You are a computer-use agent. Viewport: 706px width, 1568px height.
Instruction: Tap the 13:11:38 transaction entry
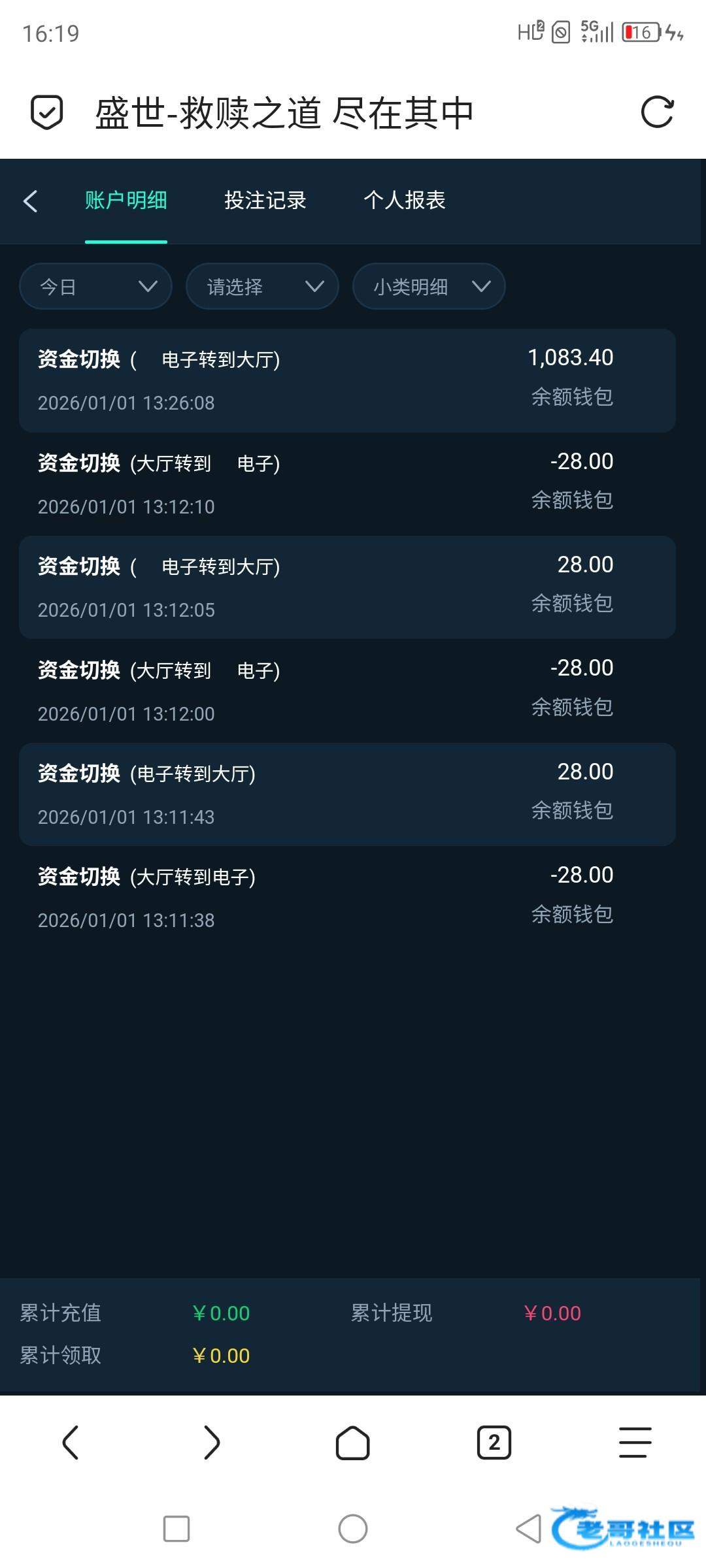(x=347, y=897)
